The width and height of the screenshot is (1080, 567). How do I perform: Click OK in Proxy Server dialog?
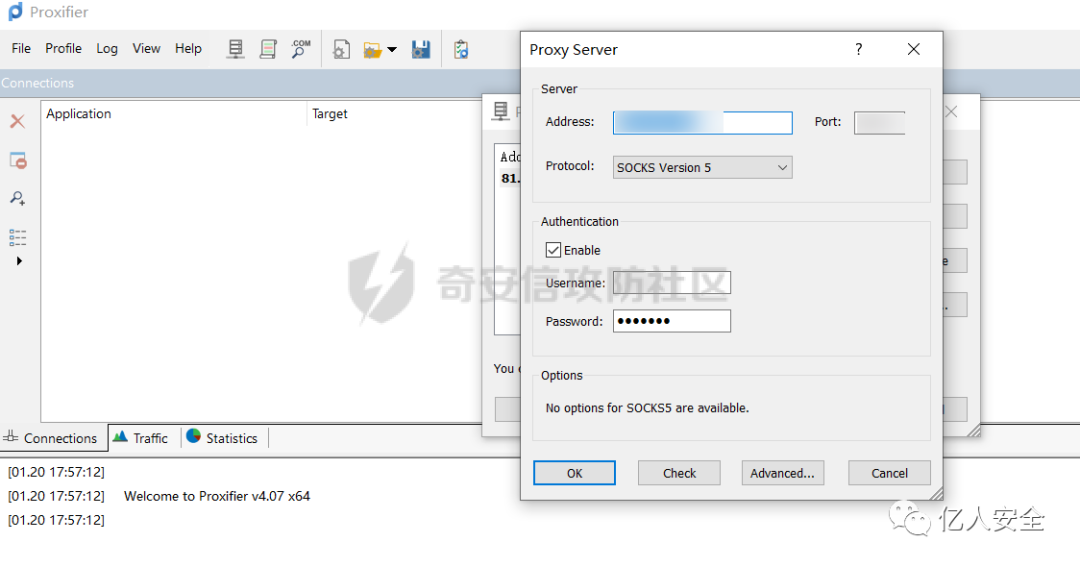[x=574, y=473]
